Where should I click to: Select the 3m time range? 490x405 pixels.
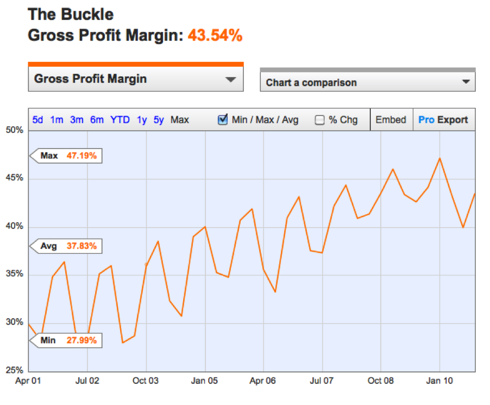77,120
